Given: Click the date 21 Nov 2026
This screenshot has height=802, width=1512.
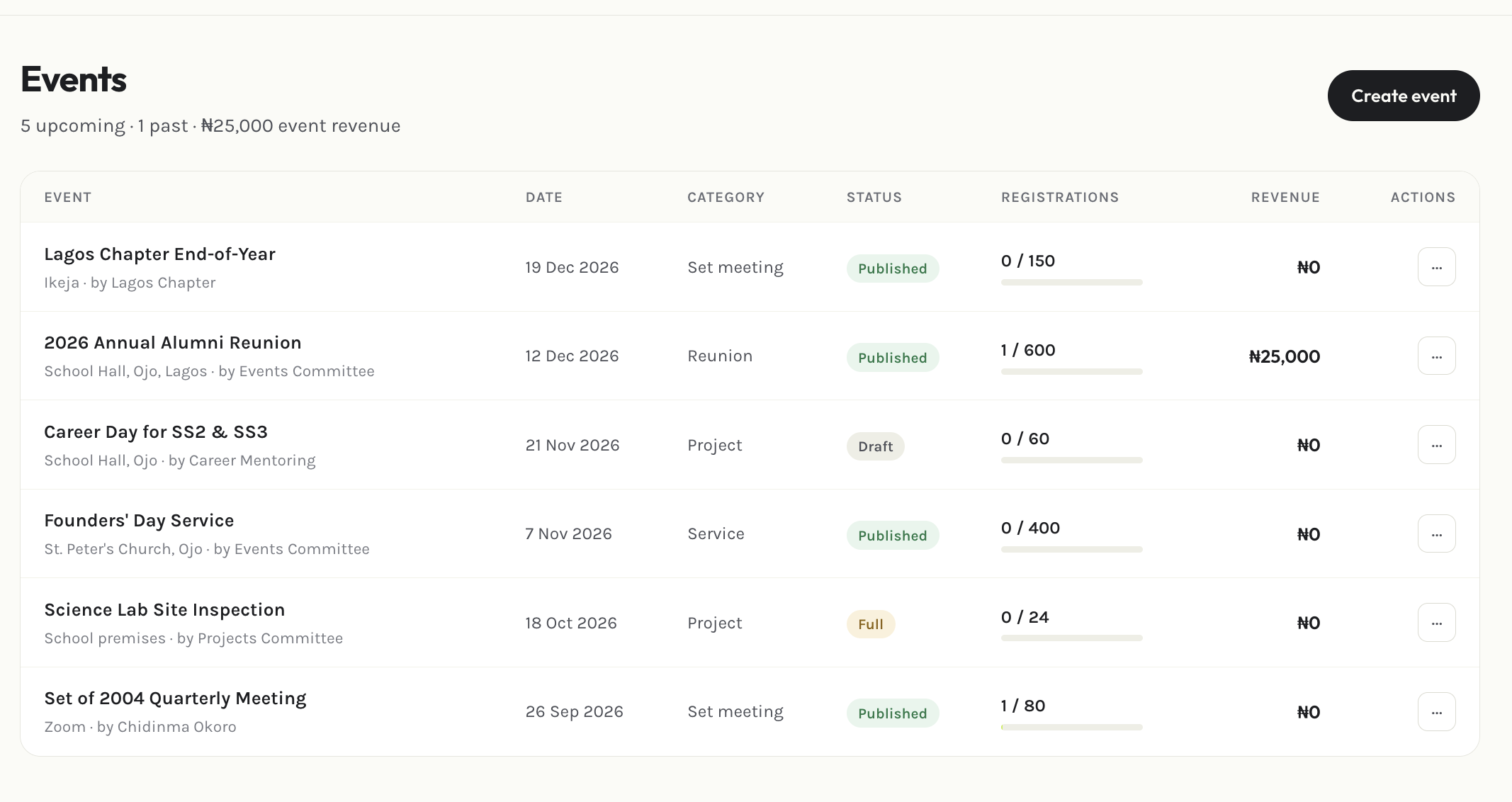Looking at the screenshot, I should 572,446.
